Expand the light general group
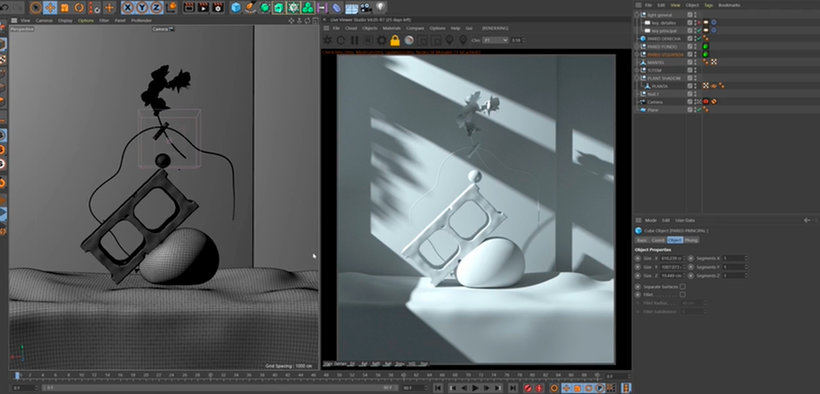 (636, 15)
